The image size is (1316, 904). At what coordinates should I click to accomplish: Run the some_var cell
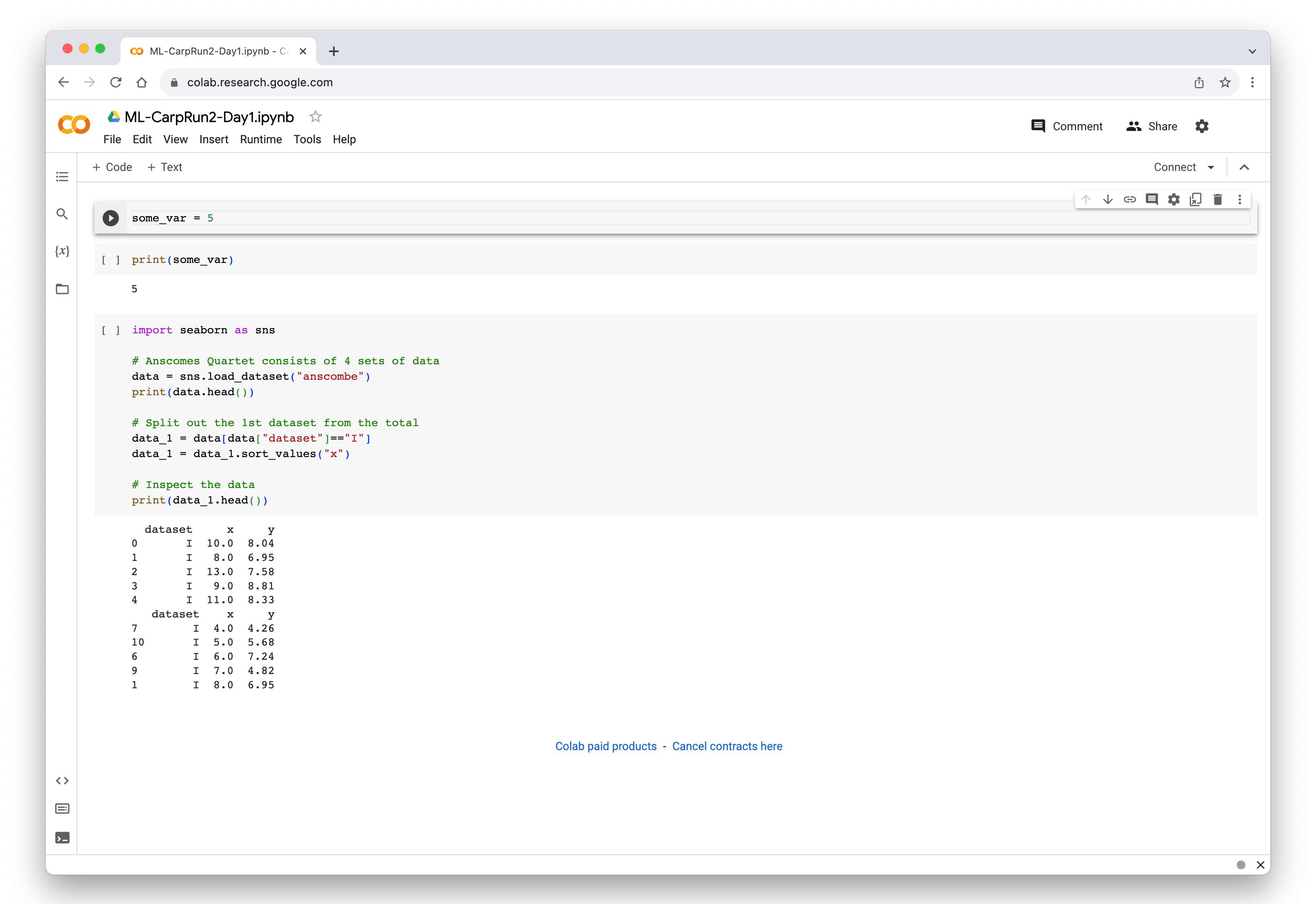tap(110, 218)
